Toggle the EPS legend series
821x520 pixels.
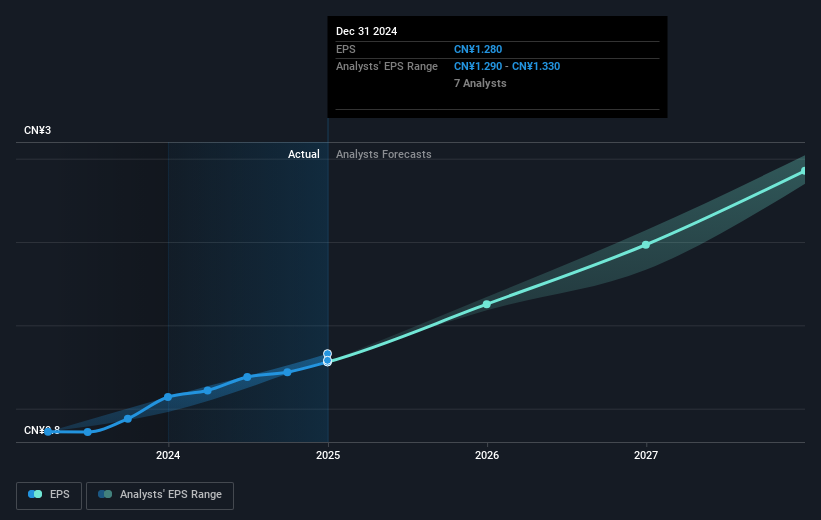(x=49, y=495)
